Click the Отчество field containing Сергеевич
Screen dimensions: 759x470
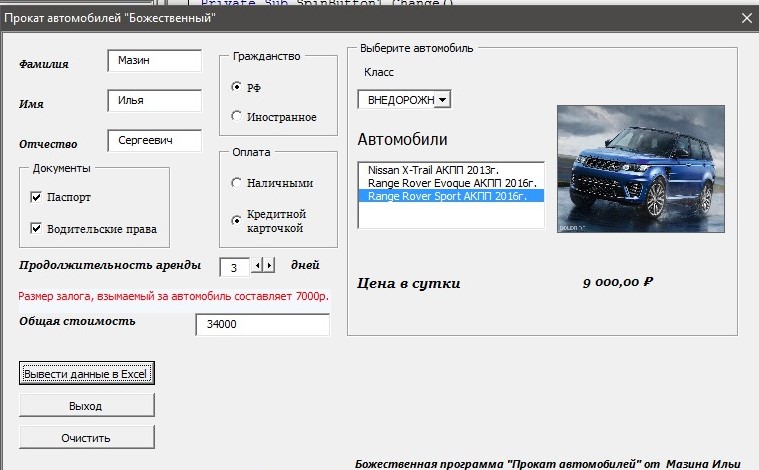point(154,140)
